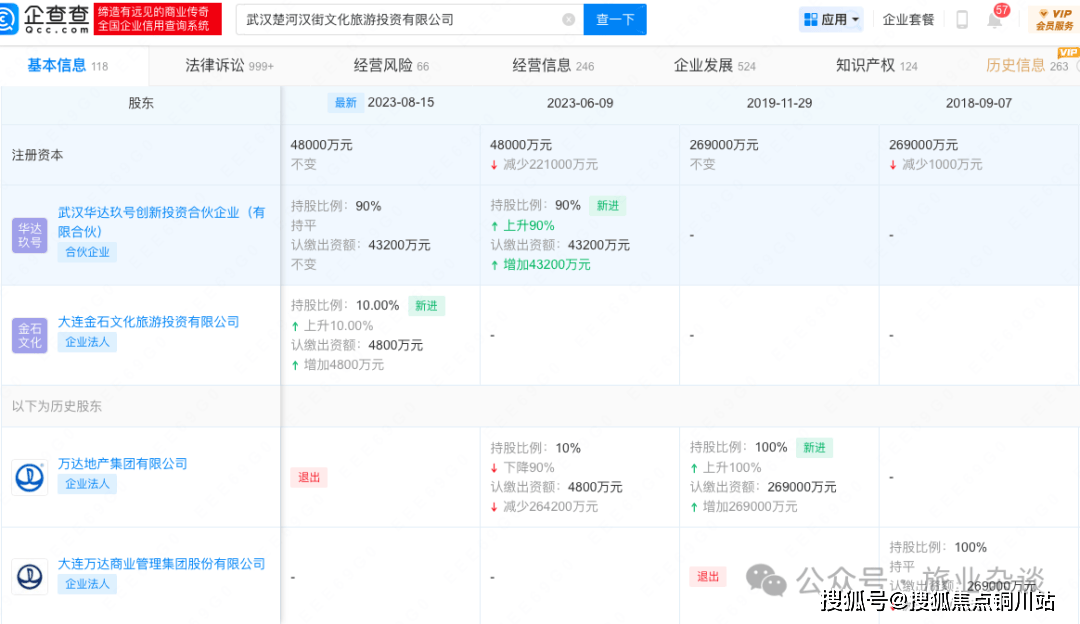Open 万达地产集团有限公司 shareholder link
The height and width of the screenshot is (624, 1080).
tap(123, 464)
